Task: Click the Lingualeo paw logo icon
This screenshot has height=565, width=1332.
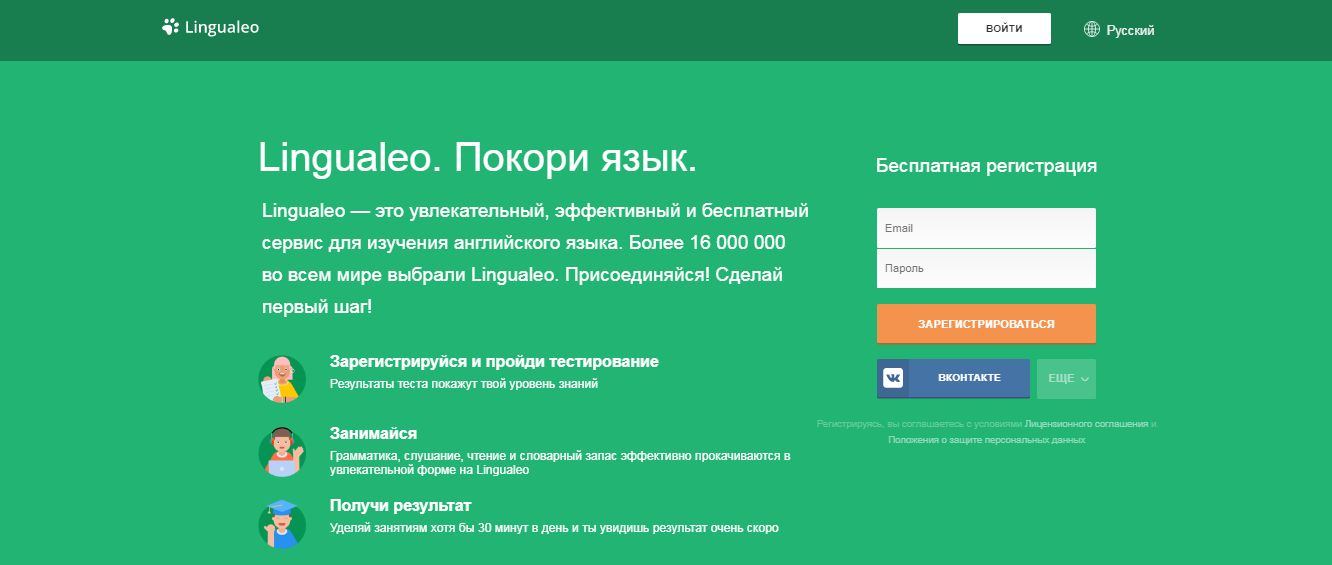Action: point(170,27)
